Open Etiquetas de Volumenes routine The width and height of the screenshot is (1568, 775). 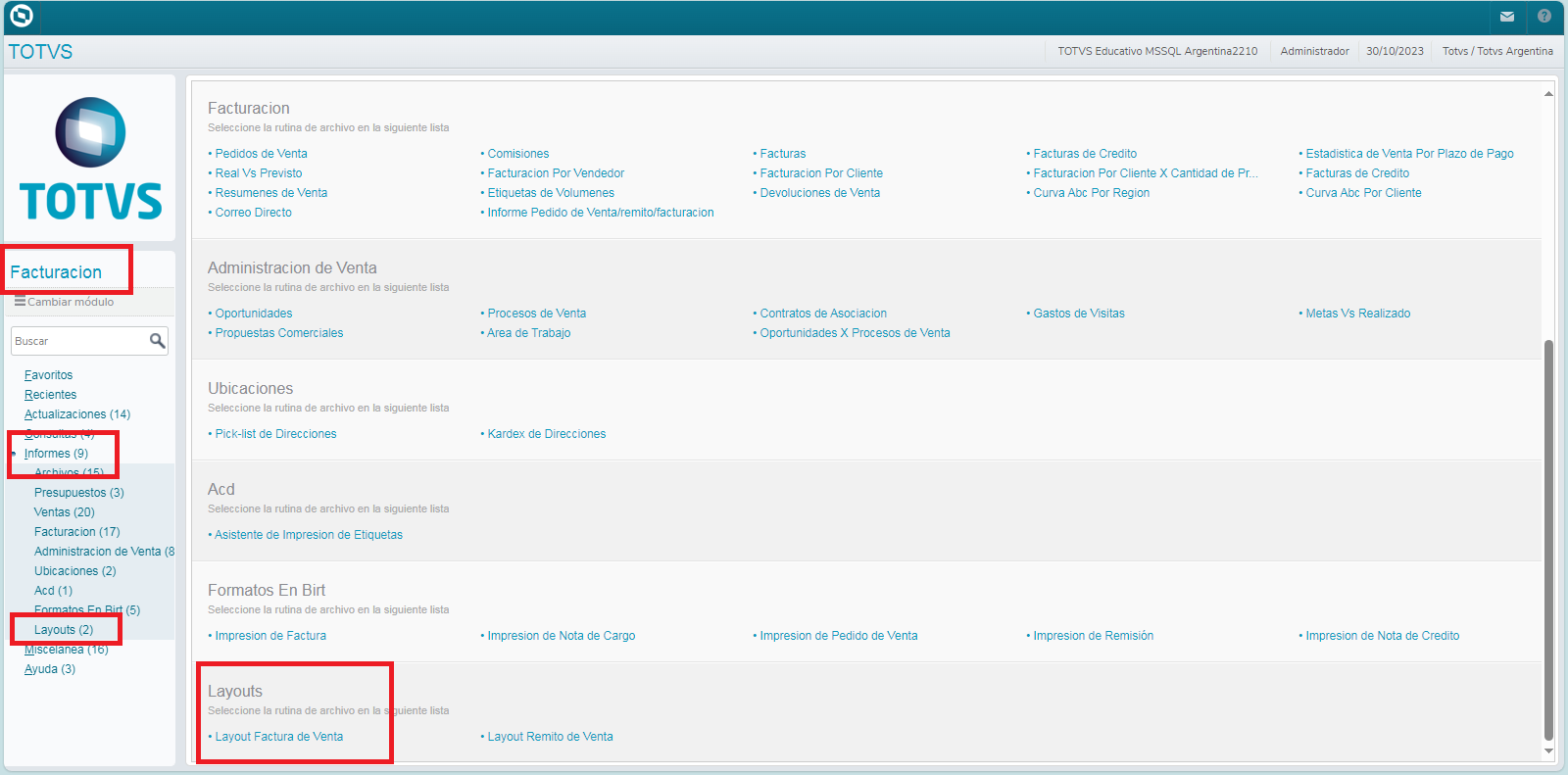(551, 193)
